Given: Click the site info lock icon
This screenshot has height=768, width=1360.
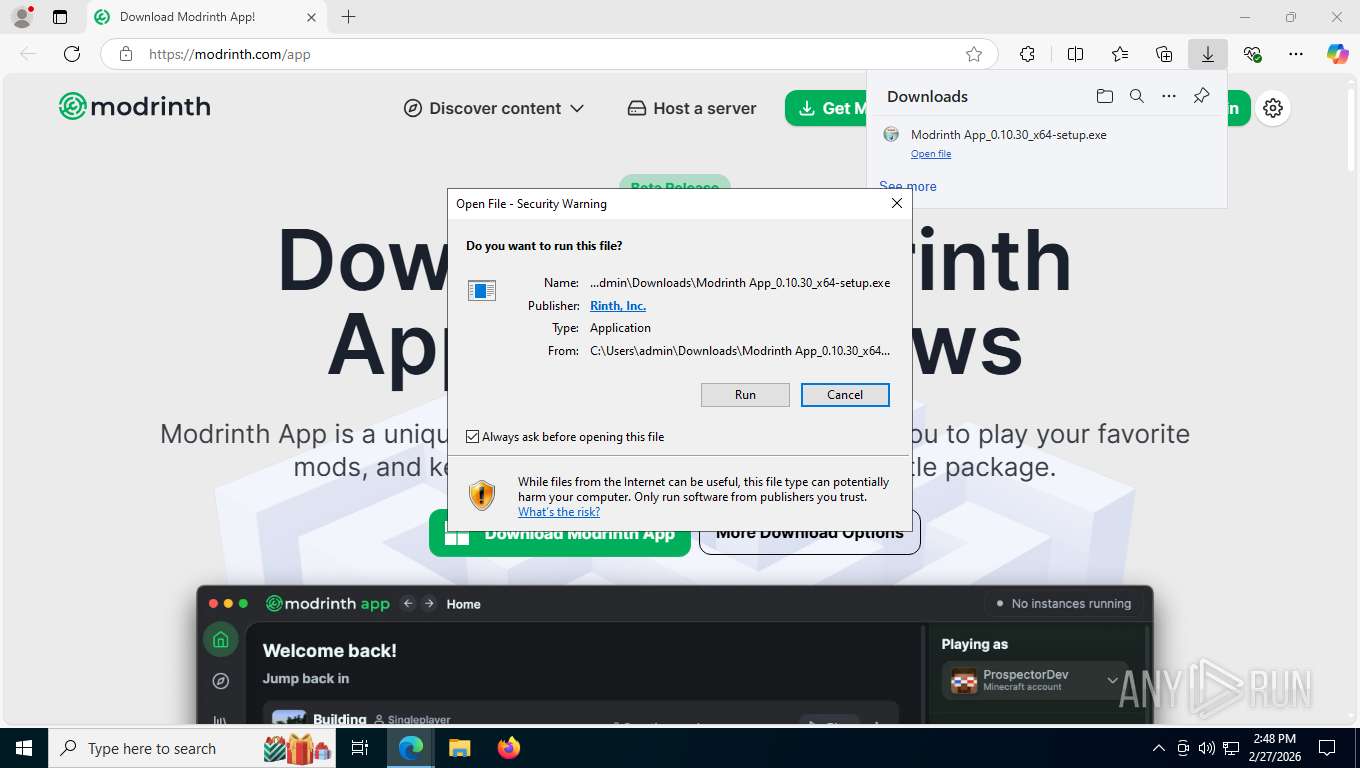Looking at the screenshot, I should point(125,54).
